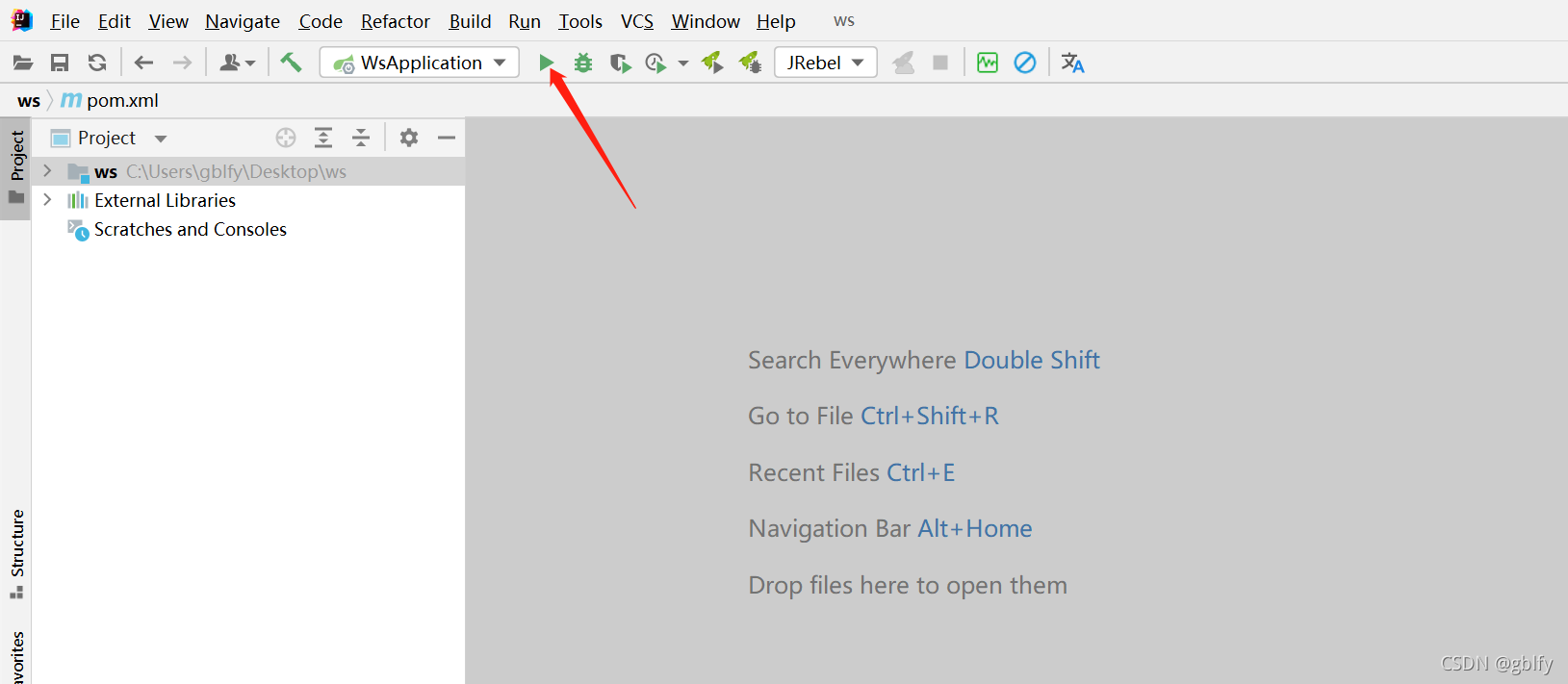The height and width of the screenshot is (684, 1568).
Task: Open the Refactor menu
Action: [x=396, y=21]
